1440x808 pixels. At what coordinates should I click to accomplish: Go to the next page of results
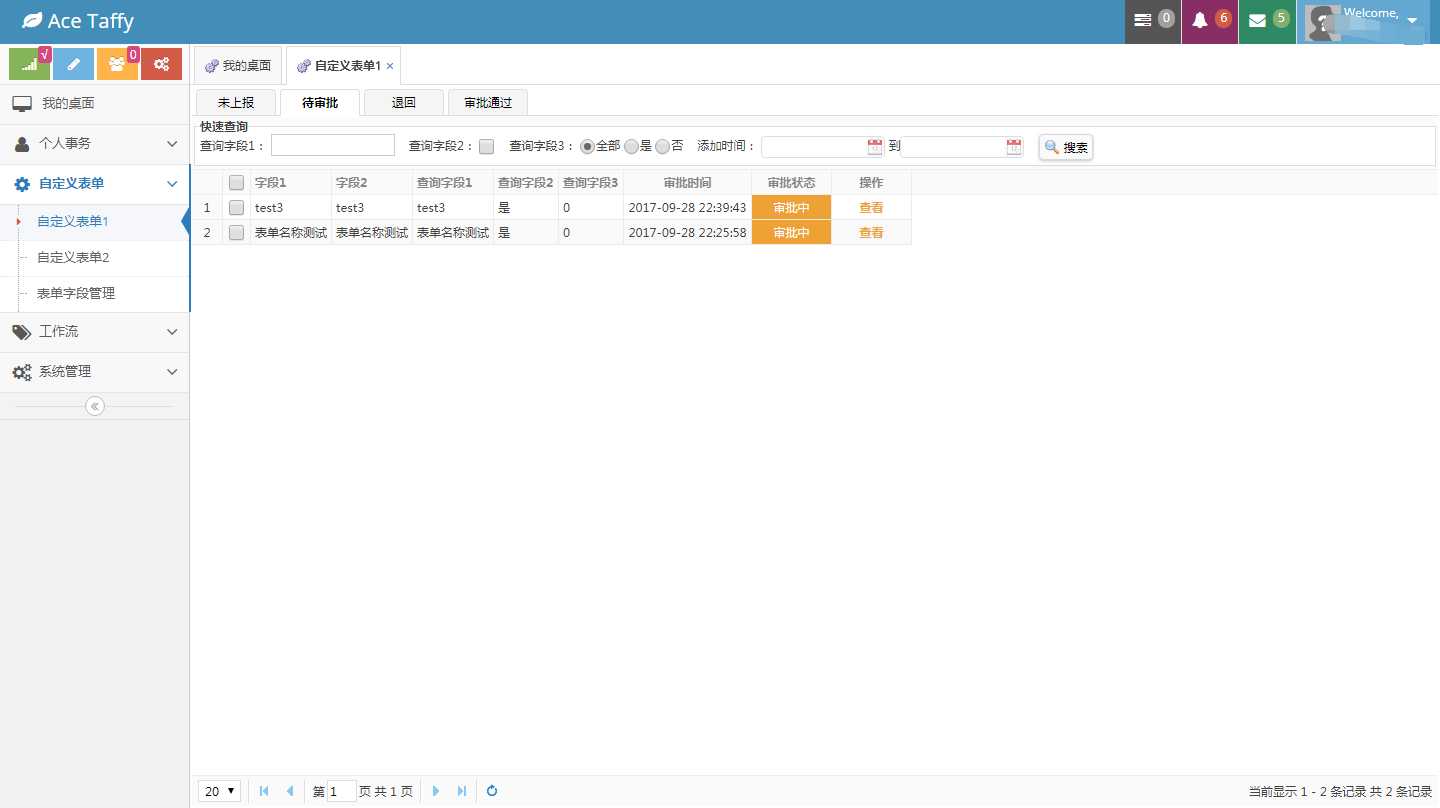(x=436, y=791)
